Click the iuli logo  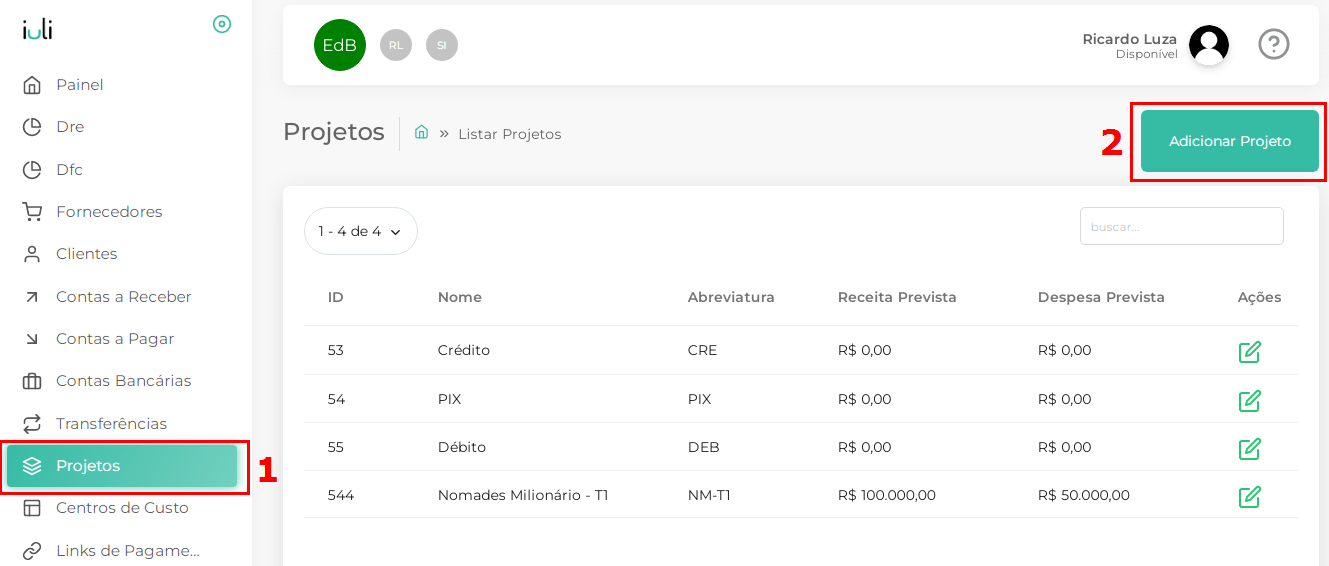(37, 29)
